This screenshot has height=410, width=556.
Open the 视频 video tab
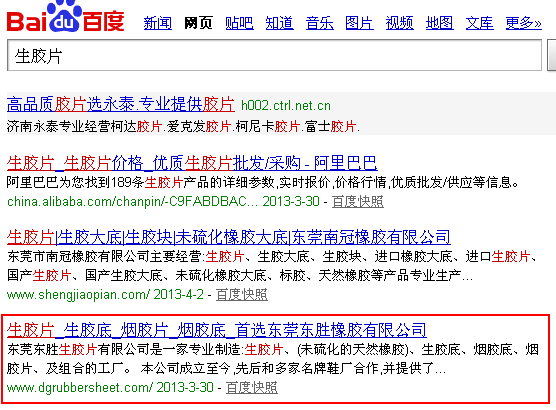point(400,23)
